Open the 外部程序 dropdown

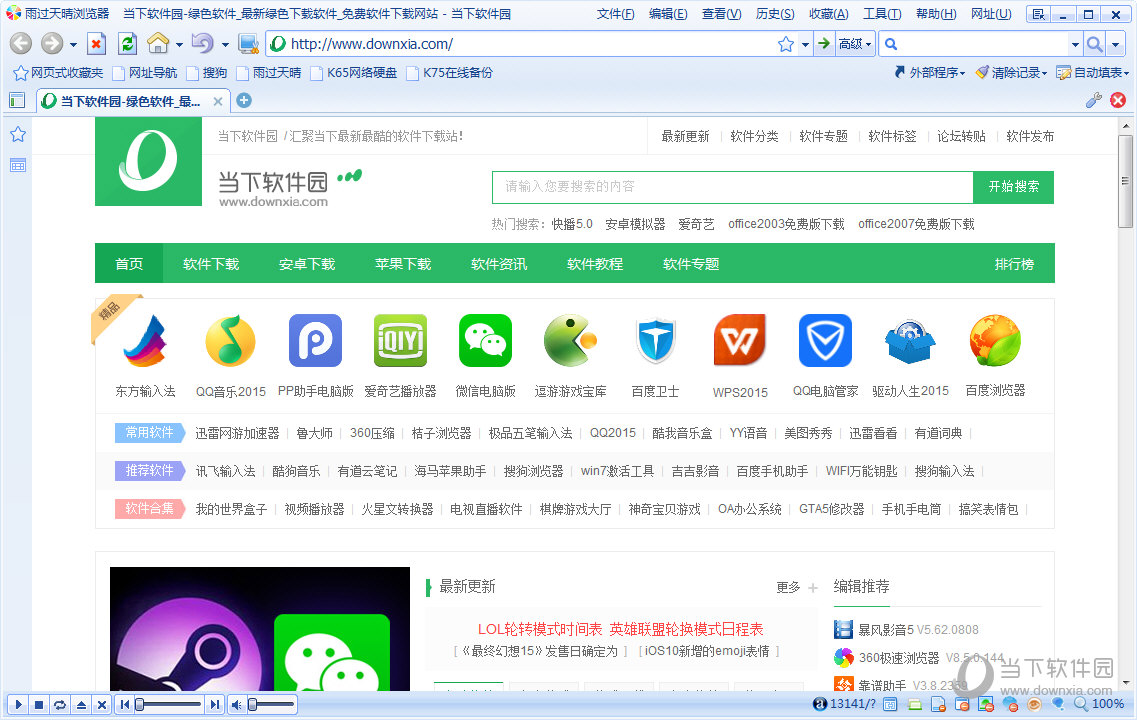930,73
